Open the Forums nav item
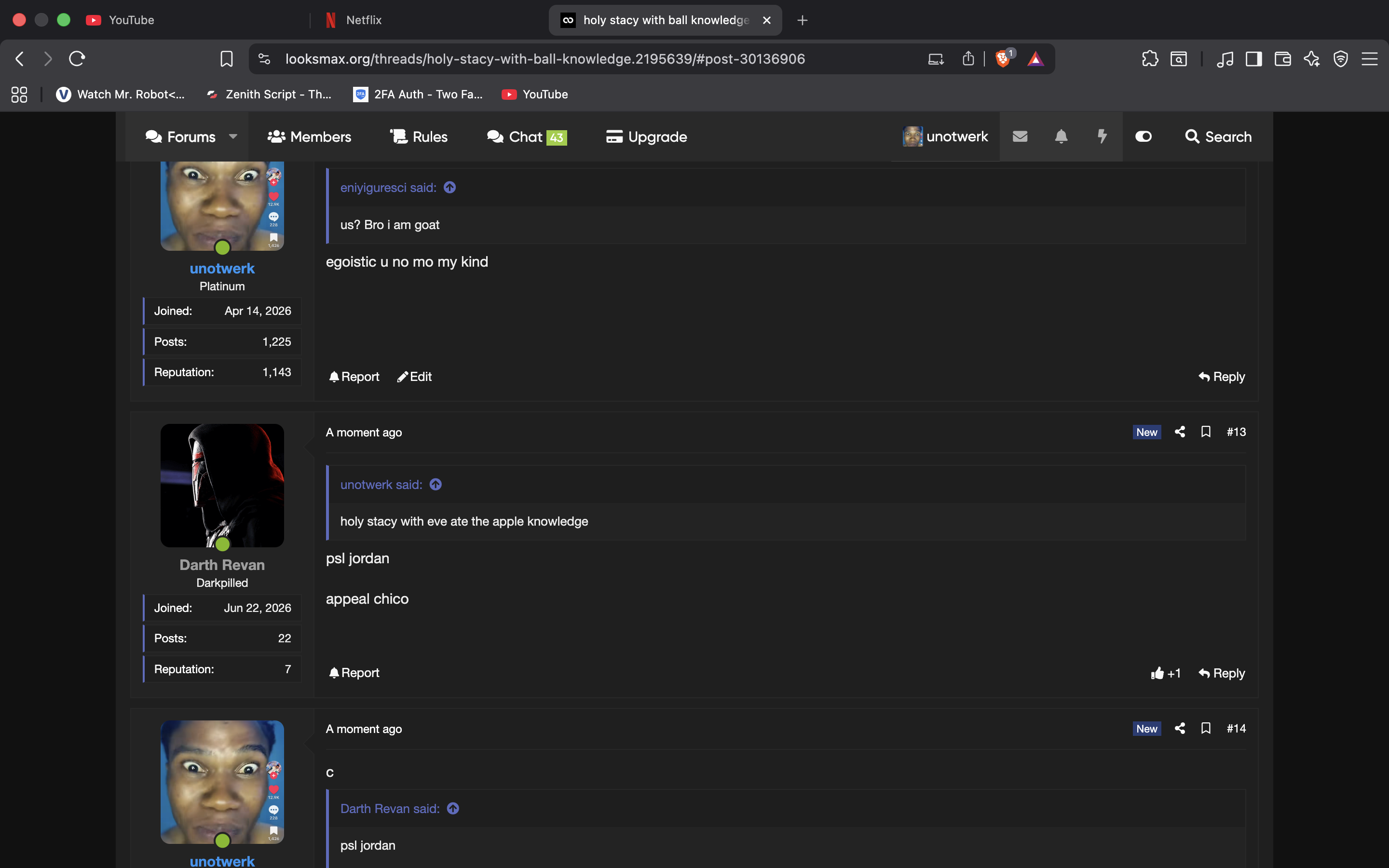Screen dimensions: 1389x868 180,136
